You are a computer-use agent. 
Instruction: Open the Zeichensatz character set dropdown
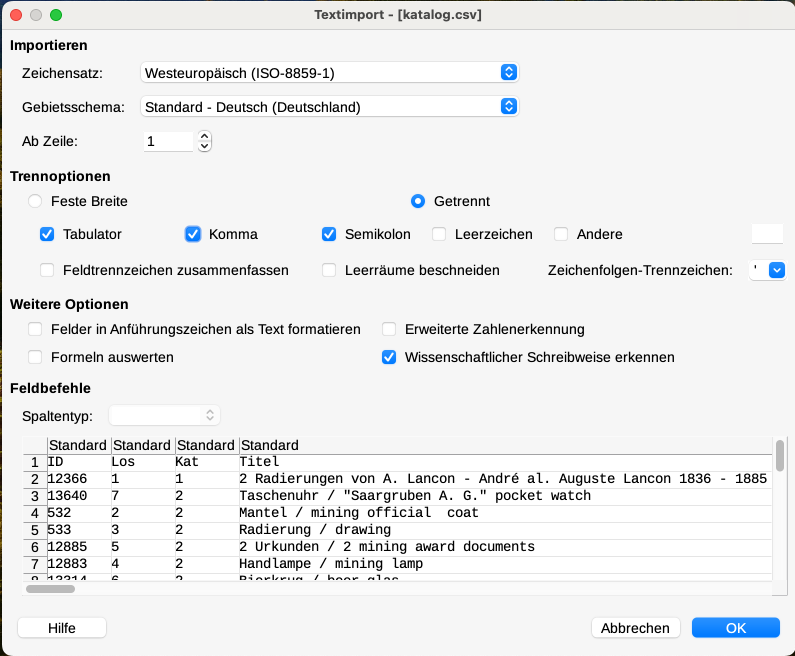pyautogui.click(x=329, y=73)
